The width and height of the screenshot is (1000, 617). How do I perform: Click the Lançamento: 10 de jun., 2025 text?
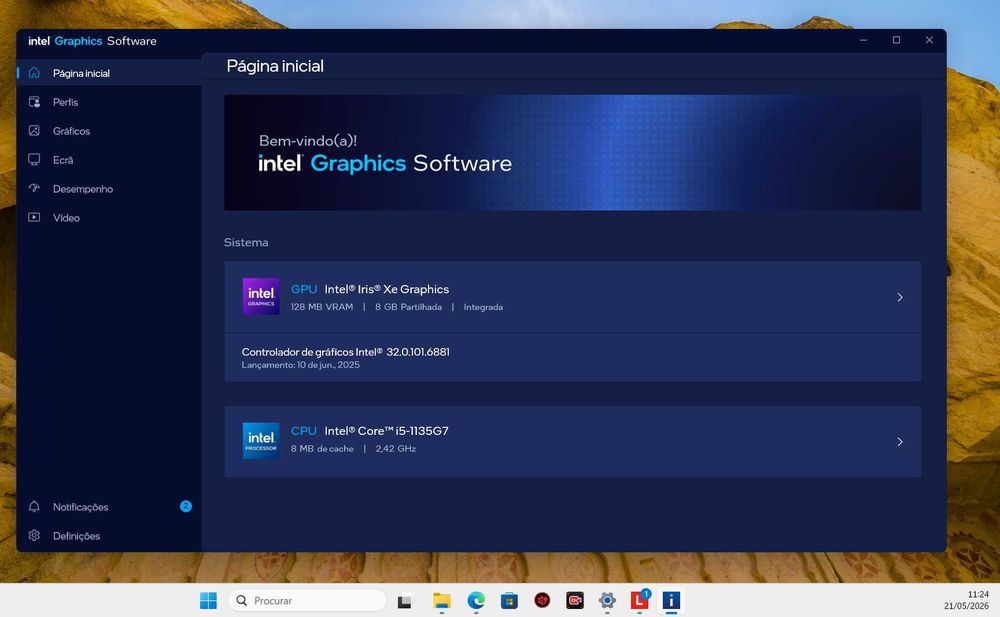[x=300, y=365]
